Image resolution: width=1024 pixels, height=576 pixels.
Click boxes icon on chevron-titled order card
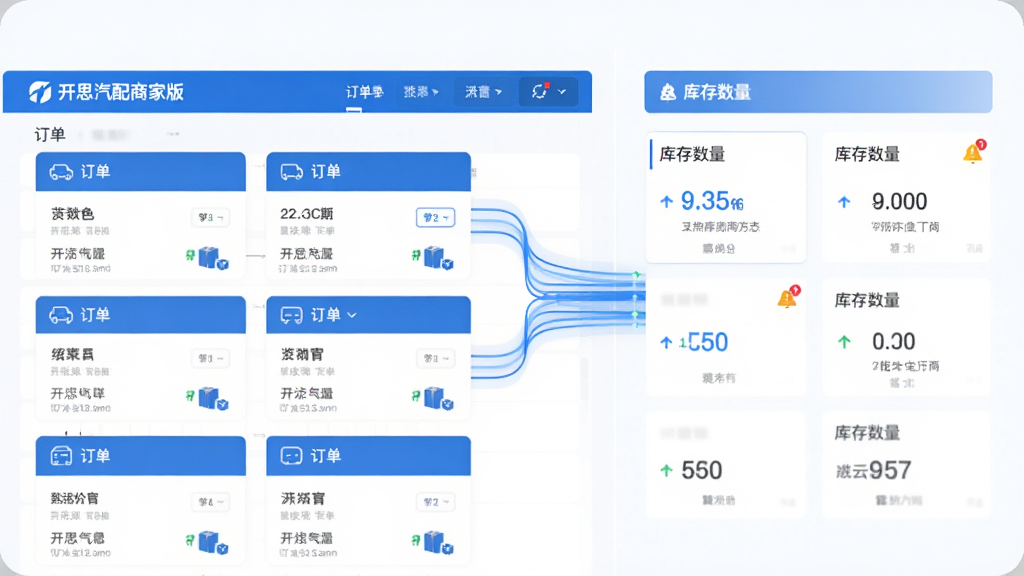(x=438, y=398)
